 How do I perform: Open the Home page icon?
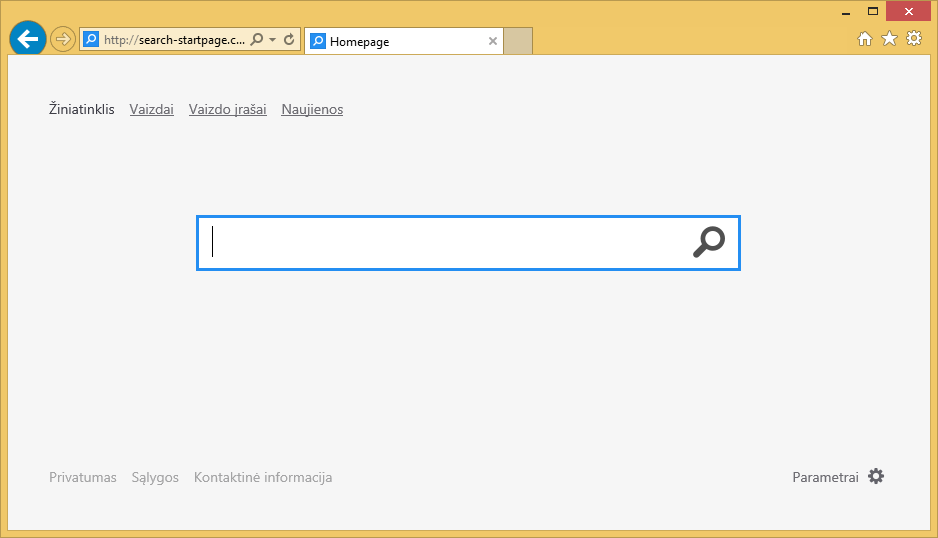[866, 39]
